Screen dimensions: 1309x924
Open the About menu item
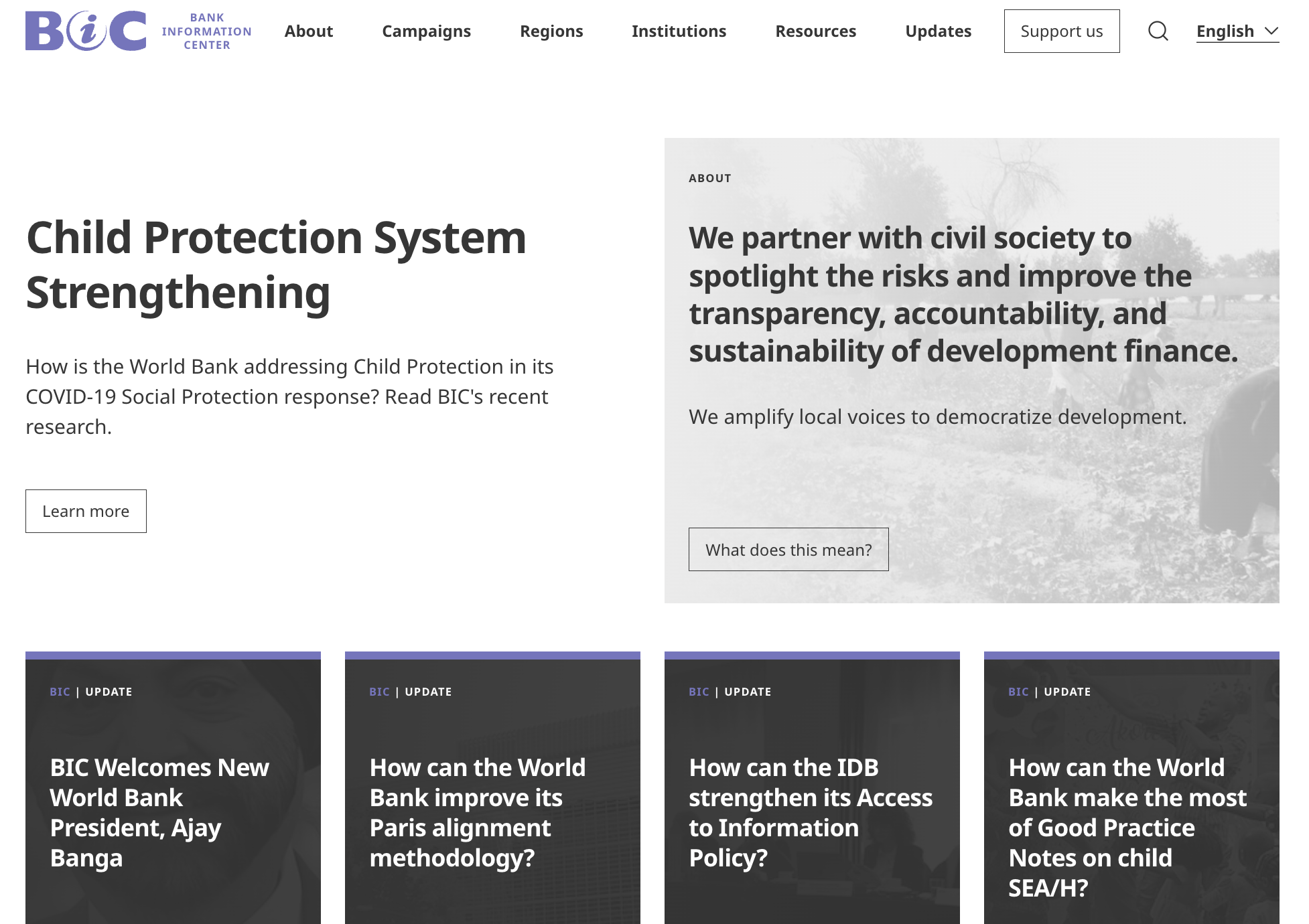[x=308, y=31]
